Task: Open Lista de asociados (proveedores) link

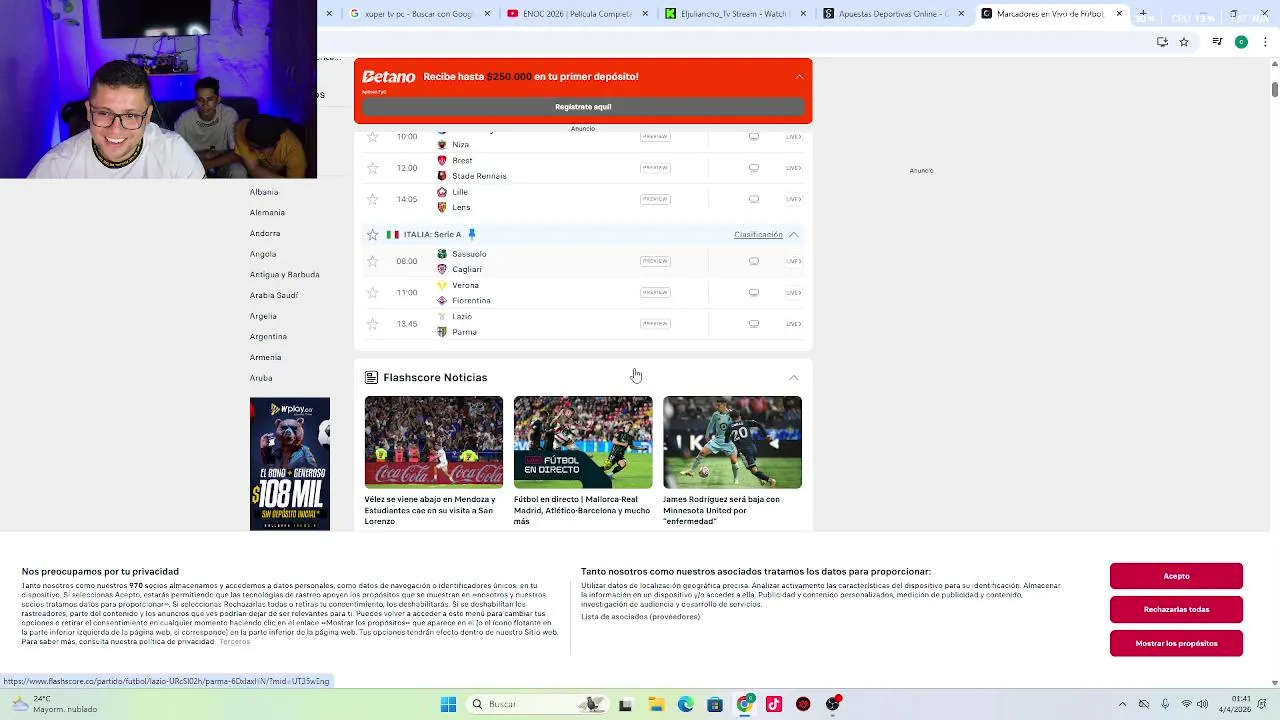Action: tap(640, 617)
